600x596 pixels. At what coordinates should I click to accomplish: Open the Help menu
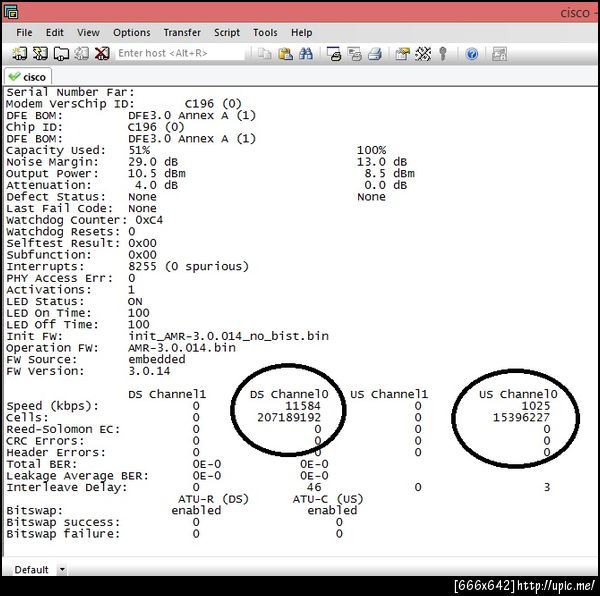tap(302, 33)
